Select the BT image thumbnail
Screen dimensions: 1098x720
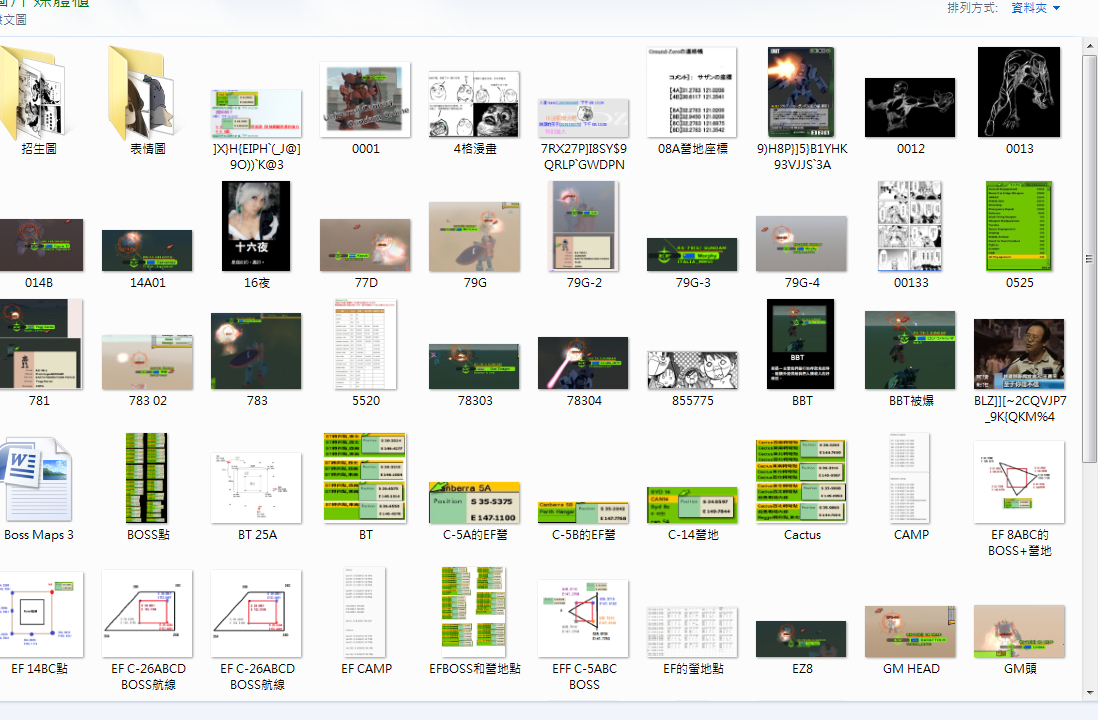click(366, 478)
